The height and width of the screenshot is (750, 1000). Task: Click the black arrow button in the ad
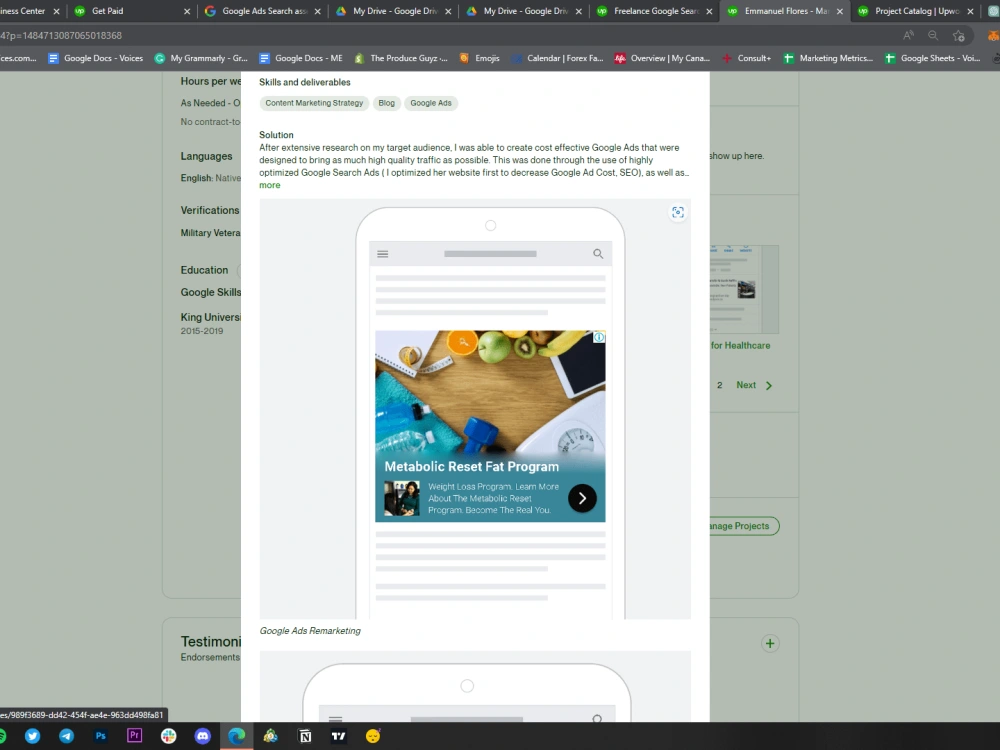click(582, 498)
